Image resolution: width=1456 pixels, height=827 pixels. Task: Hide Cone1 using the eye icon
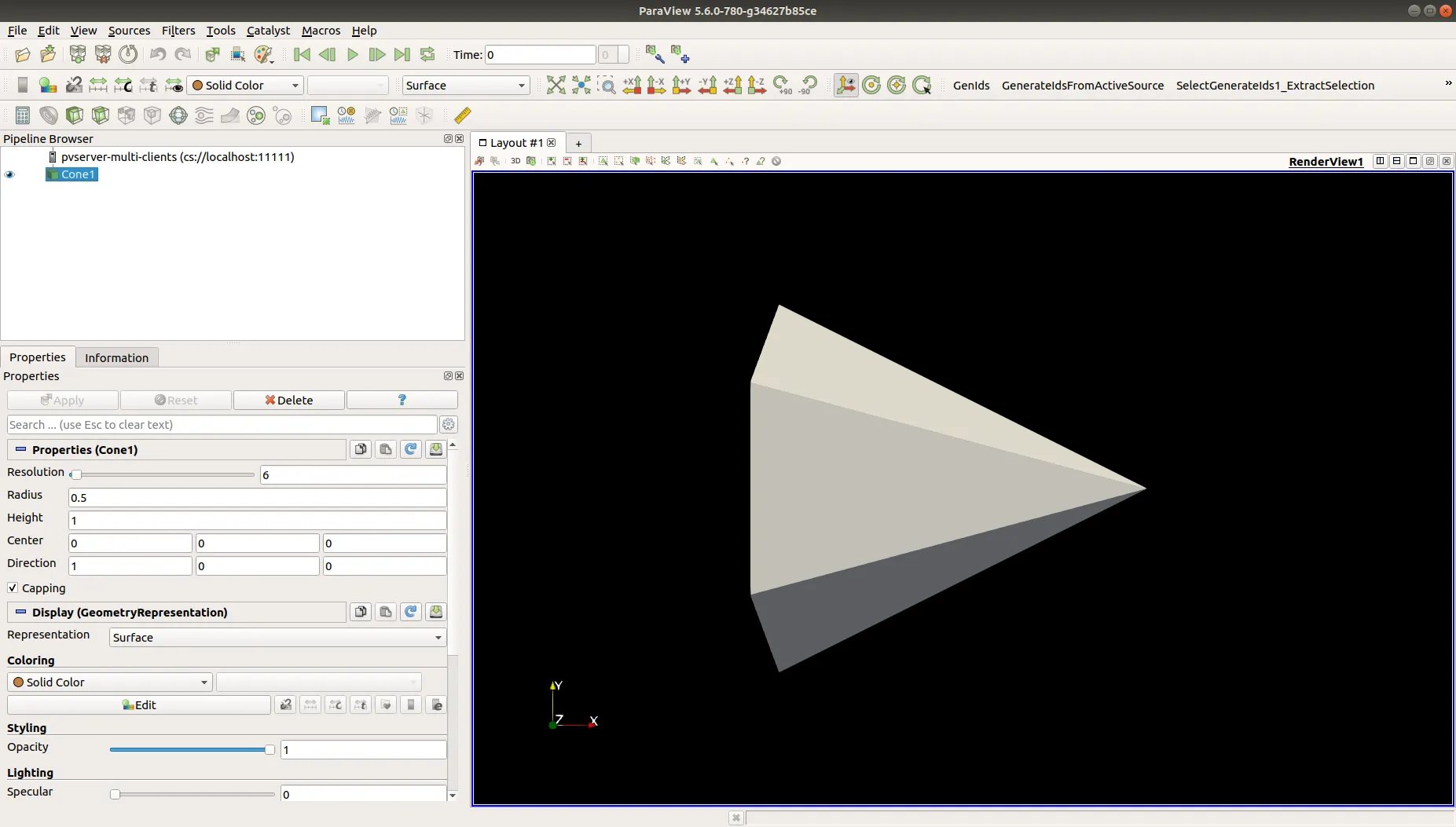pos(10,174)
